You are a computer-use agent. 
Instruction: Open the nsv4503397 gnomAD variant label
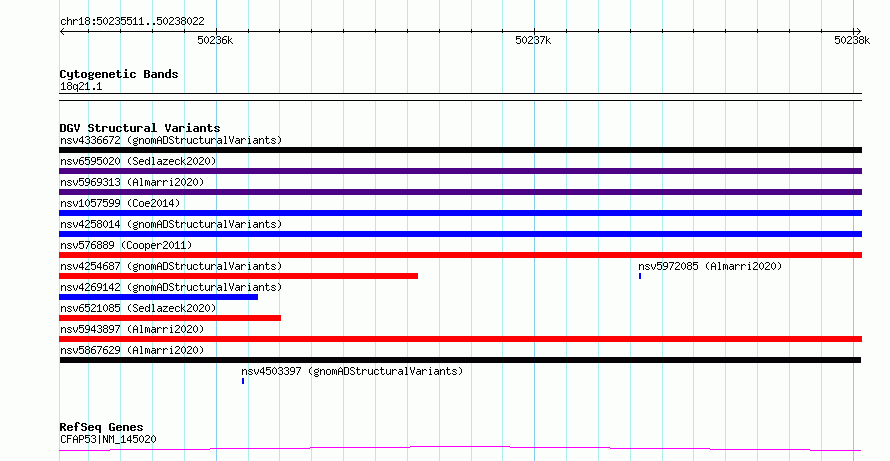(352, 371)
